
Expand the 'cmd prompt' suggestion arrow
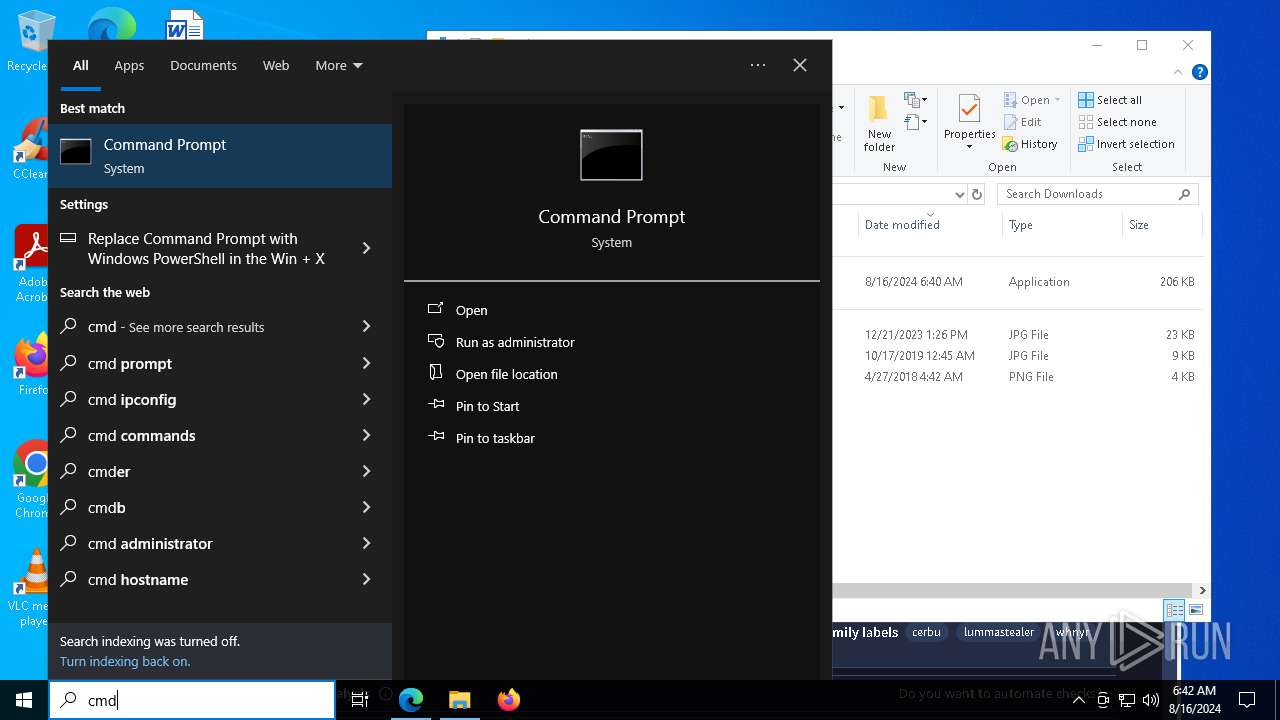click(366, 363)
